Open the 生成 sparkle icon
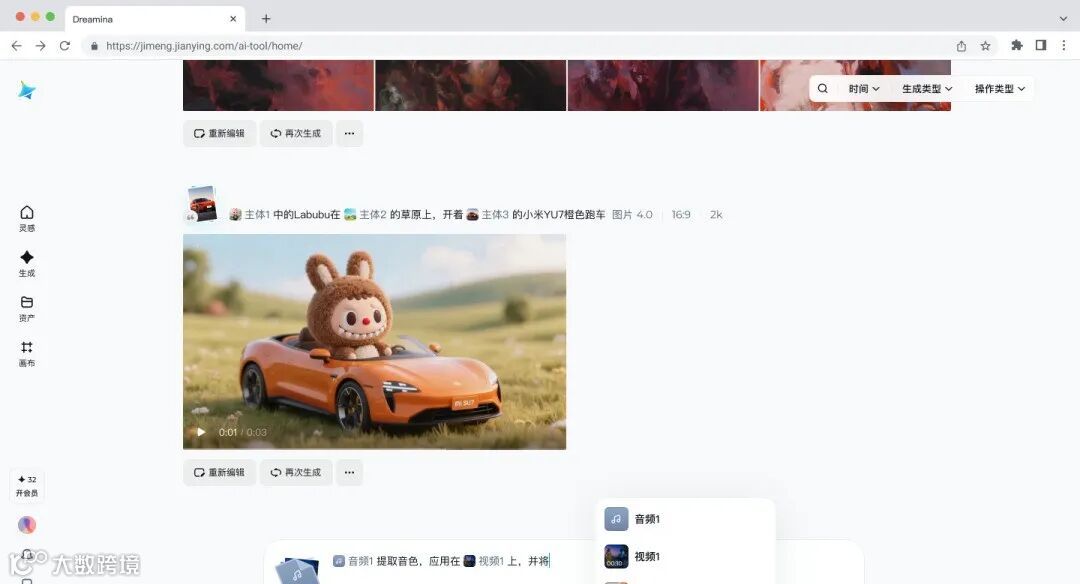1080x584 pixels. click(x=27, y=263)
